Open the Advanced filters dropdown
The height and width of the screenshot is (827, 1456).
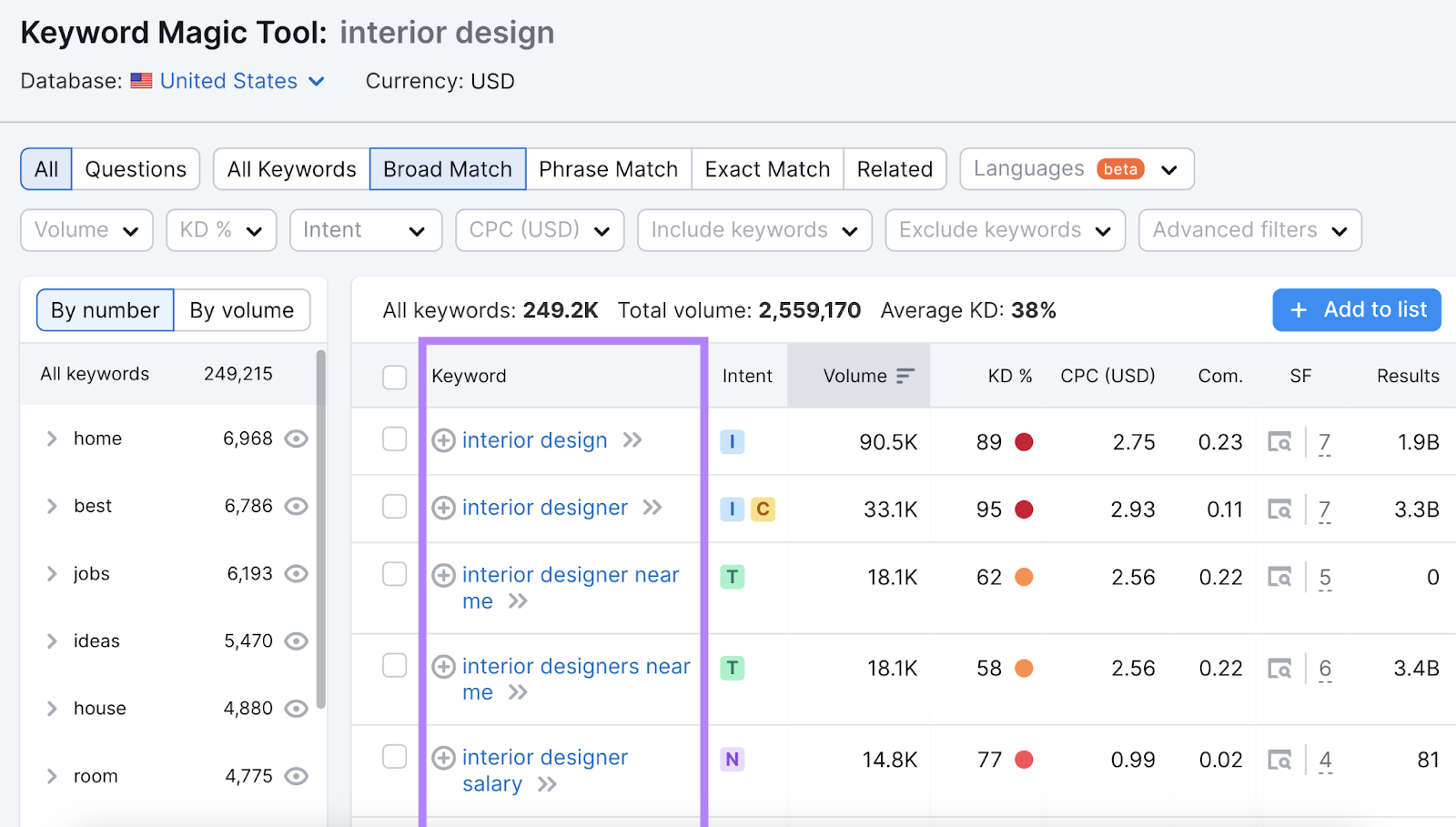1249,229
